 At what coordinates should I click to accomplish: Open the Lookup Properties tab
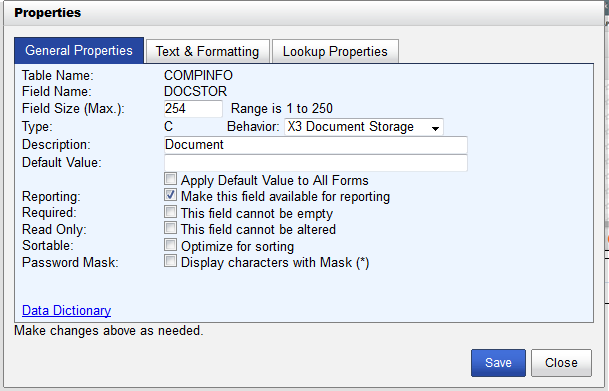point(335,51)
